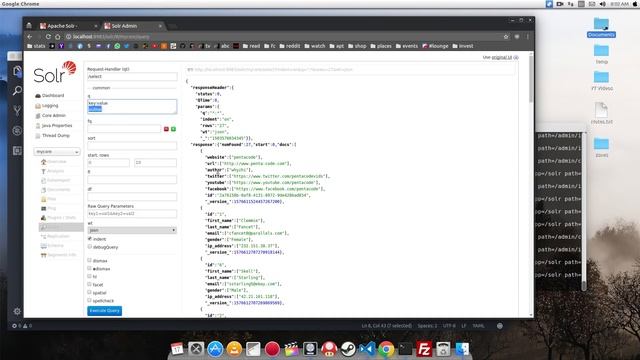
Task: Open the Documents folder on desktop
Action: pos(601,27)
